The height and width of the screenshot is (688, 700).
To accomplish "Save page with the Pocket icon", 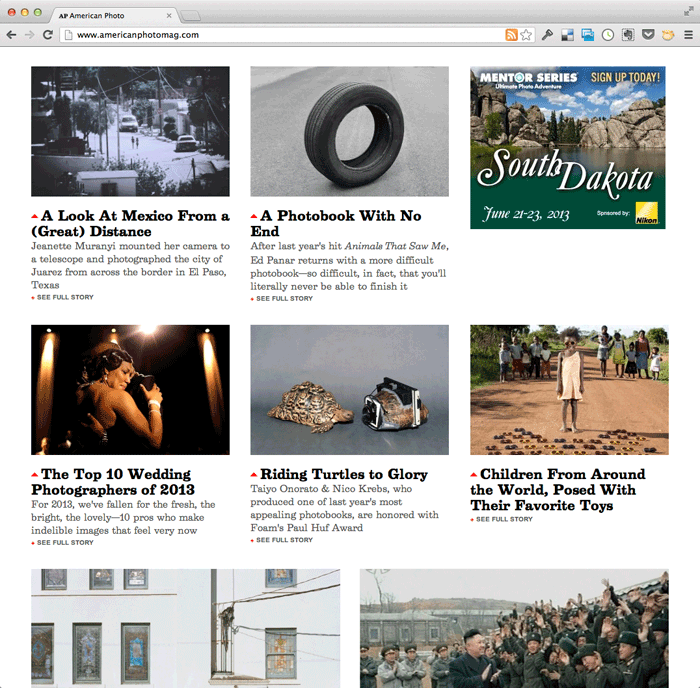I will (647, 35).
